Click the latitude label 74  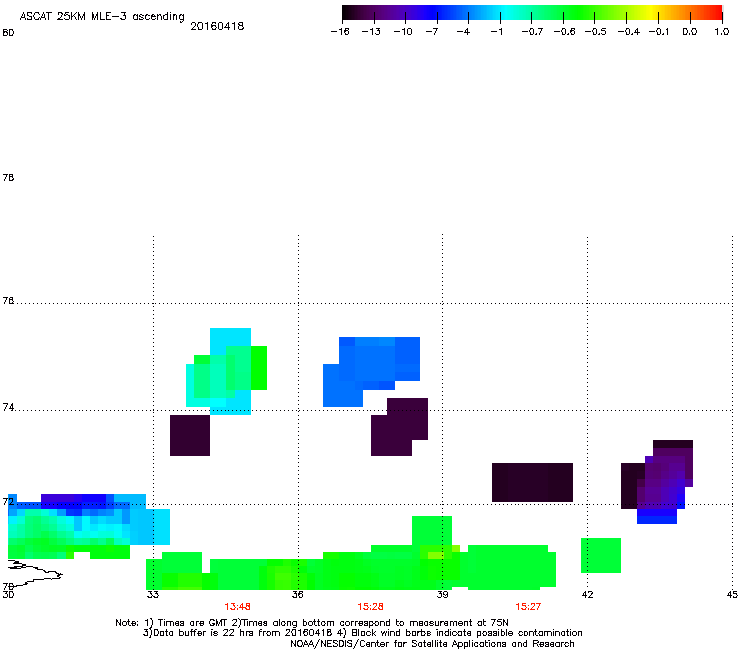(x=8, y=407)
